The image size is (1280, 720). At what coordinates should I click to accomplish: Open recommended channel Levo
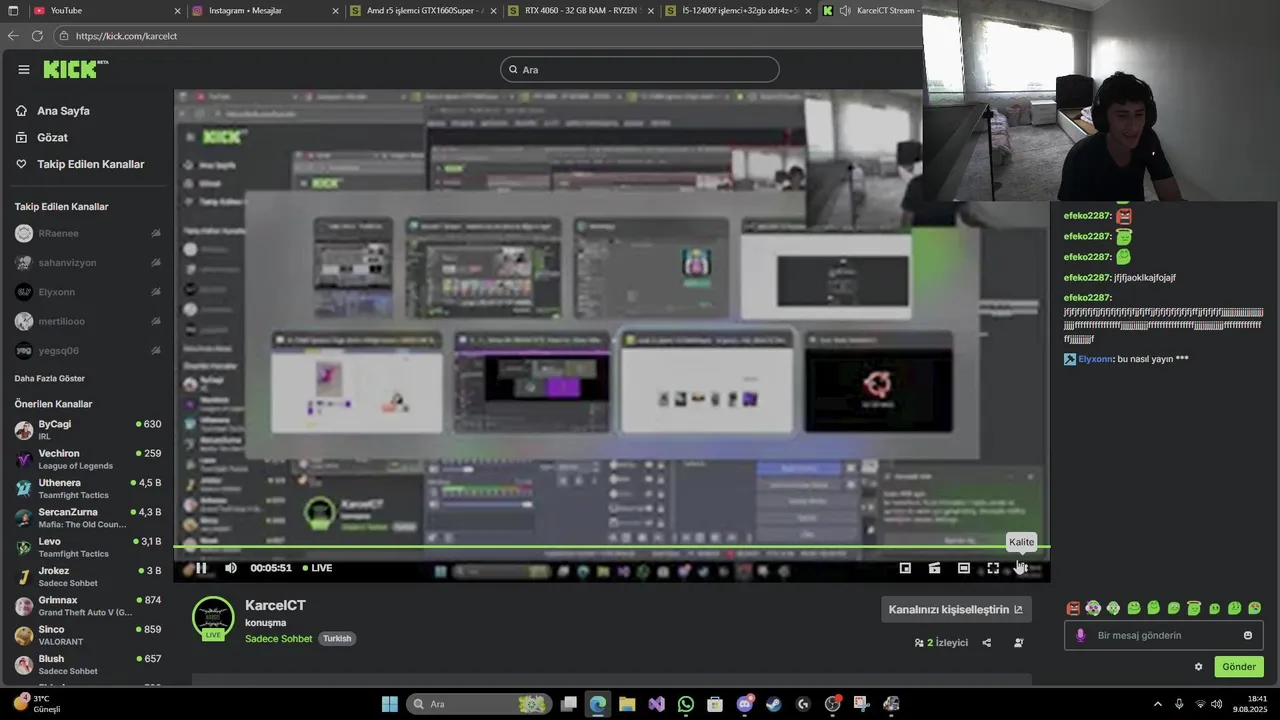pyautogui.click(x=88, y=547)
